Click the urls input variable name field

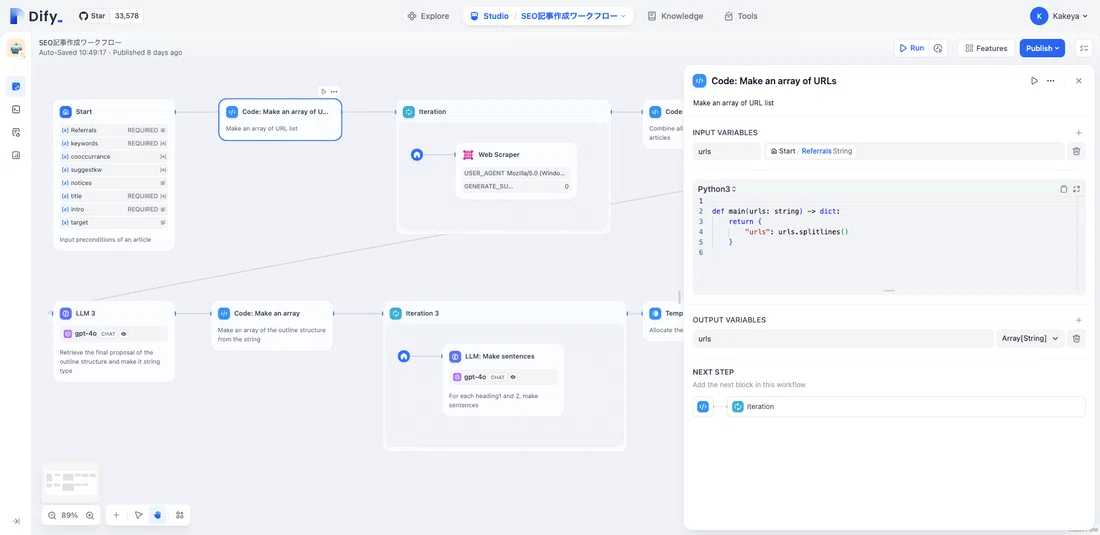pyautogui.click(x=726, y=151)
